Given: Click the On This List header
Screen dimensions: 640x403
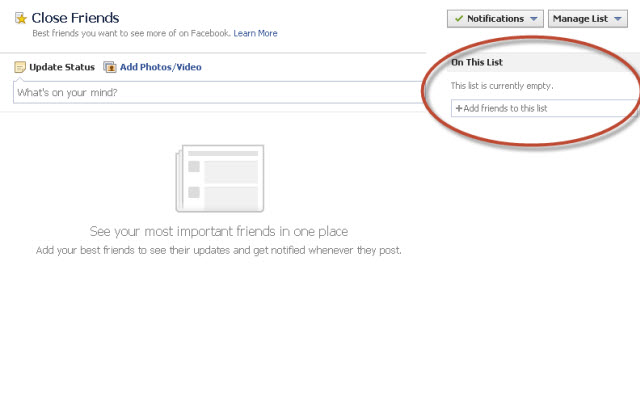Looking at the screenshot, I should [477, 62].
